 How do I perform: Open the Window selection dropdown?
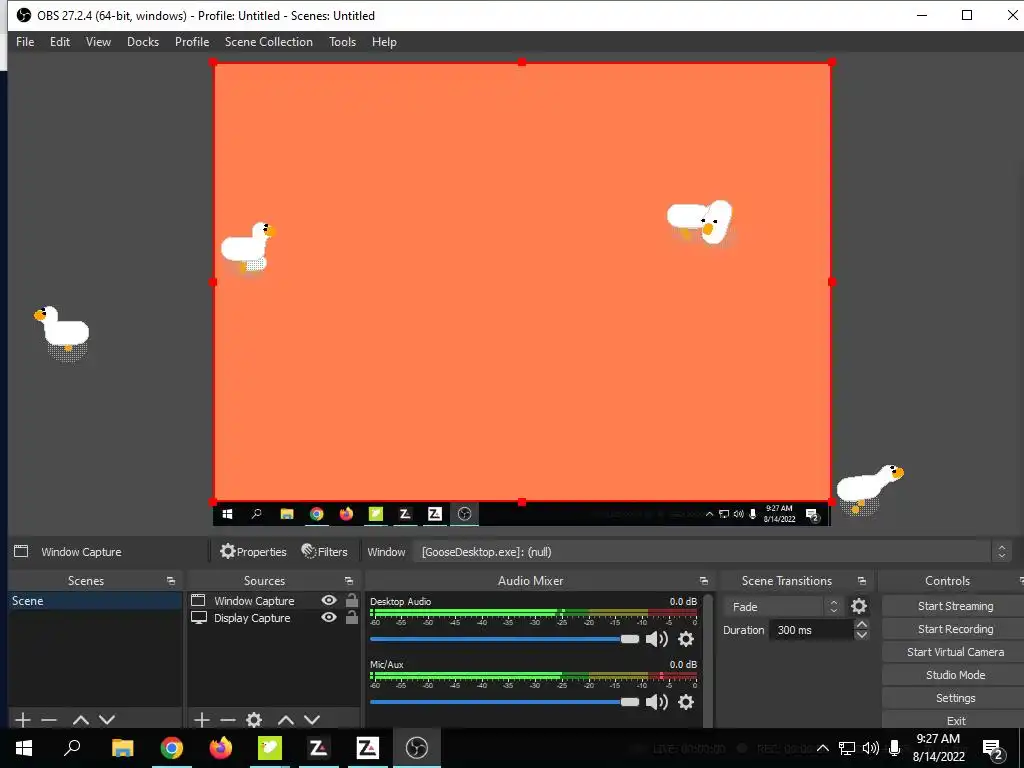[711, 552]
